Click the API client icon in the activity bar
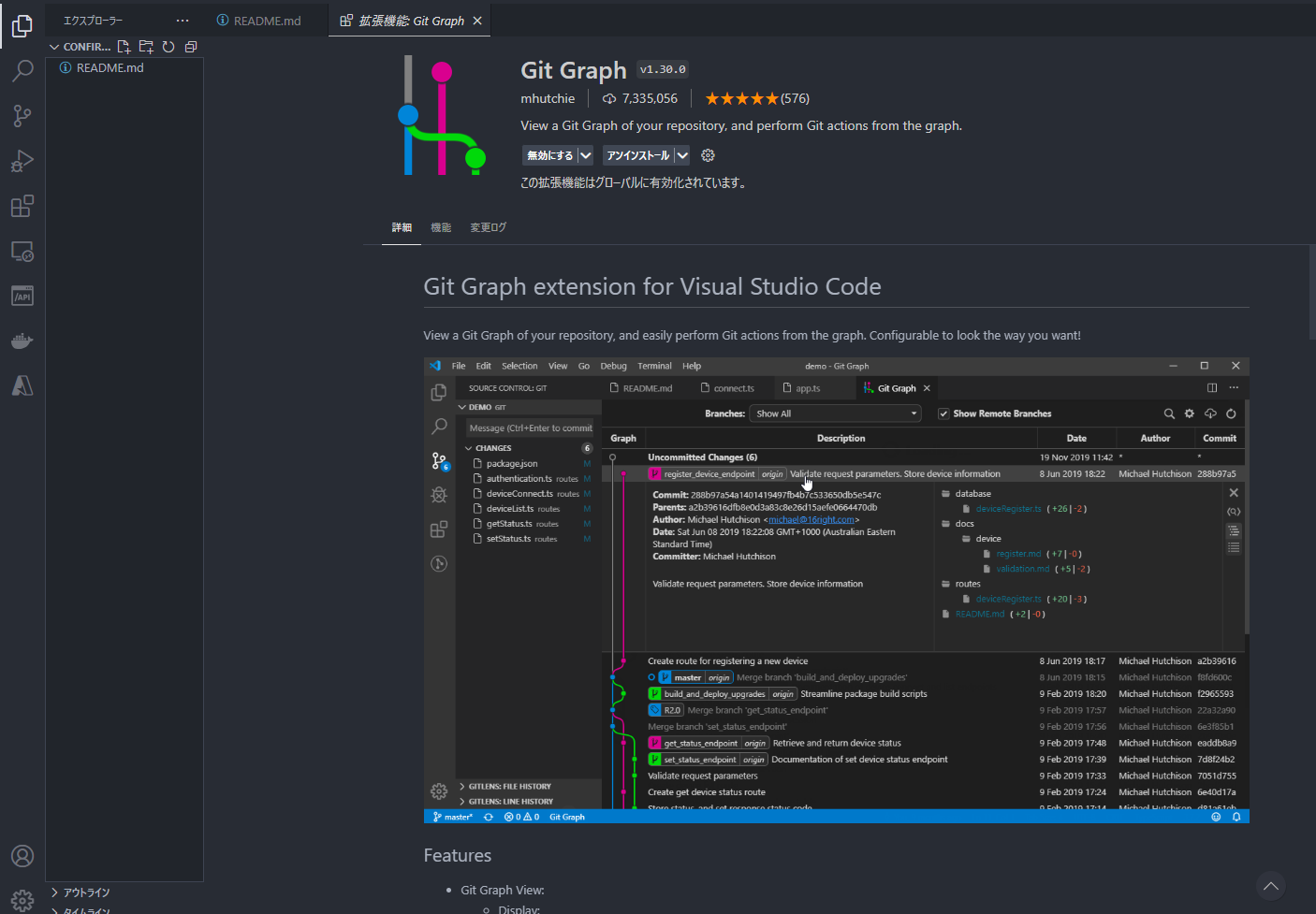This screenshot has width=1316, height=914. [x=22, y=295]
